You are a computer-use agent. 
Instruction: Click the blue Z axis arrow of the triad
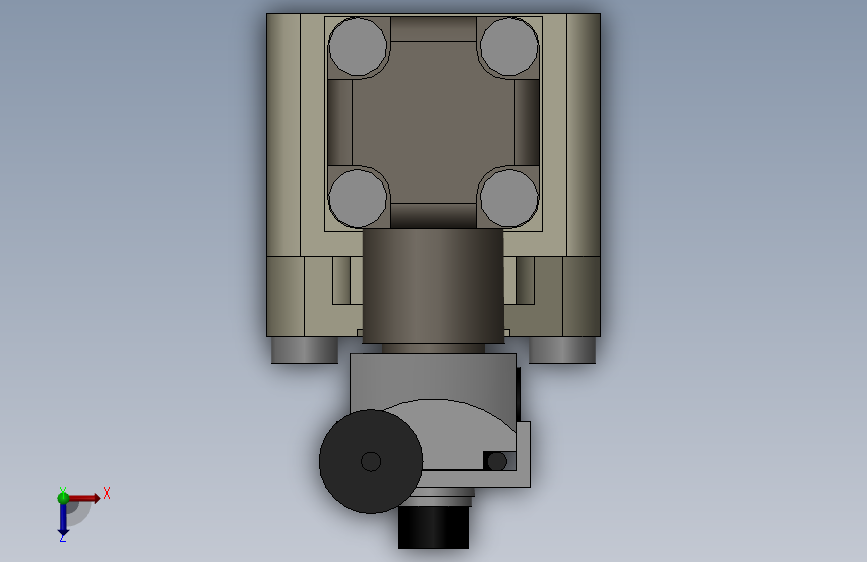pyautogui.click(x=63, y=520)
